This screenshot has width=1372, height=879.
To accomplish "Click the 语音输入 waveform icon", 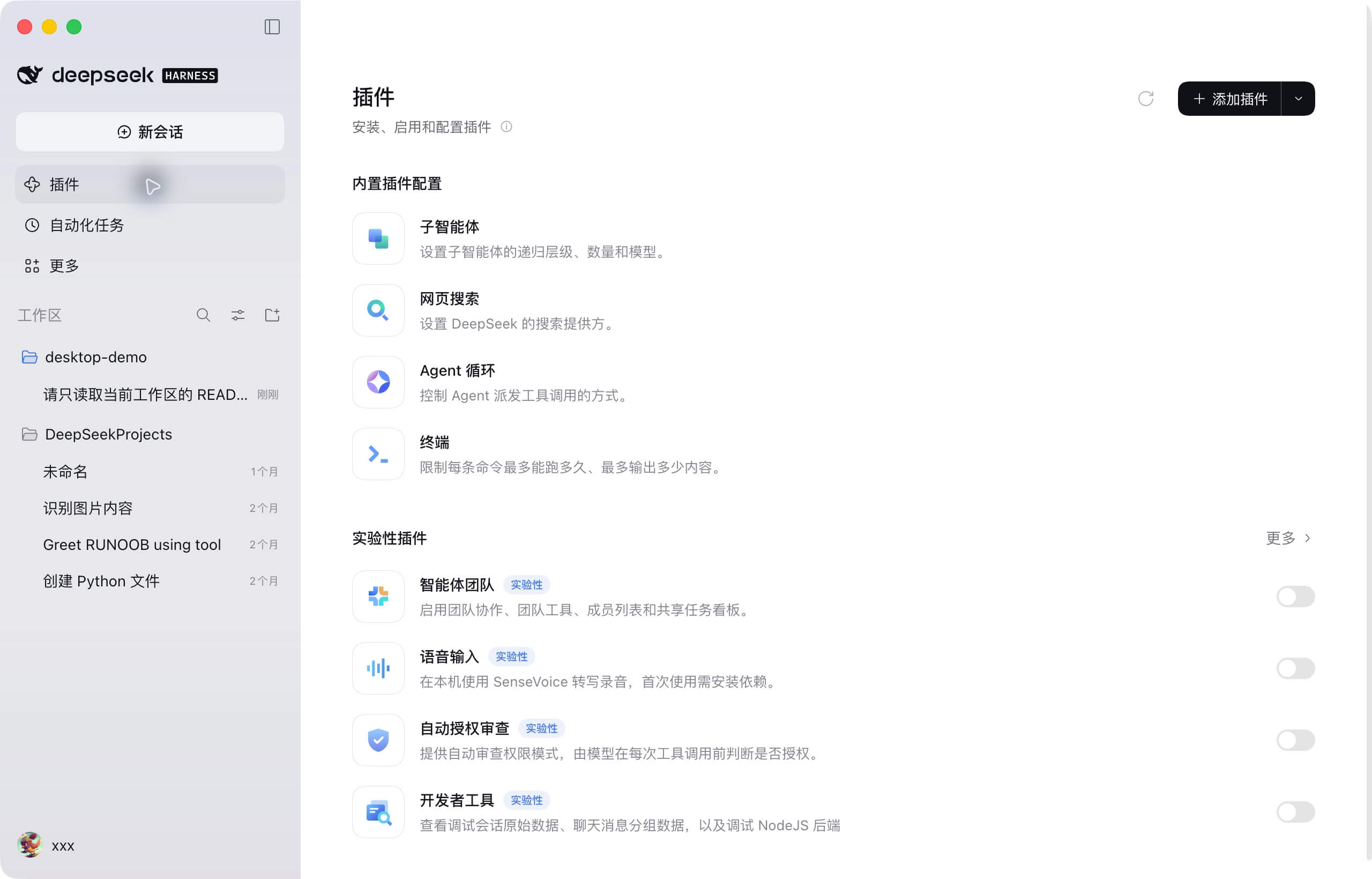I will [x=378, y=668].
